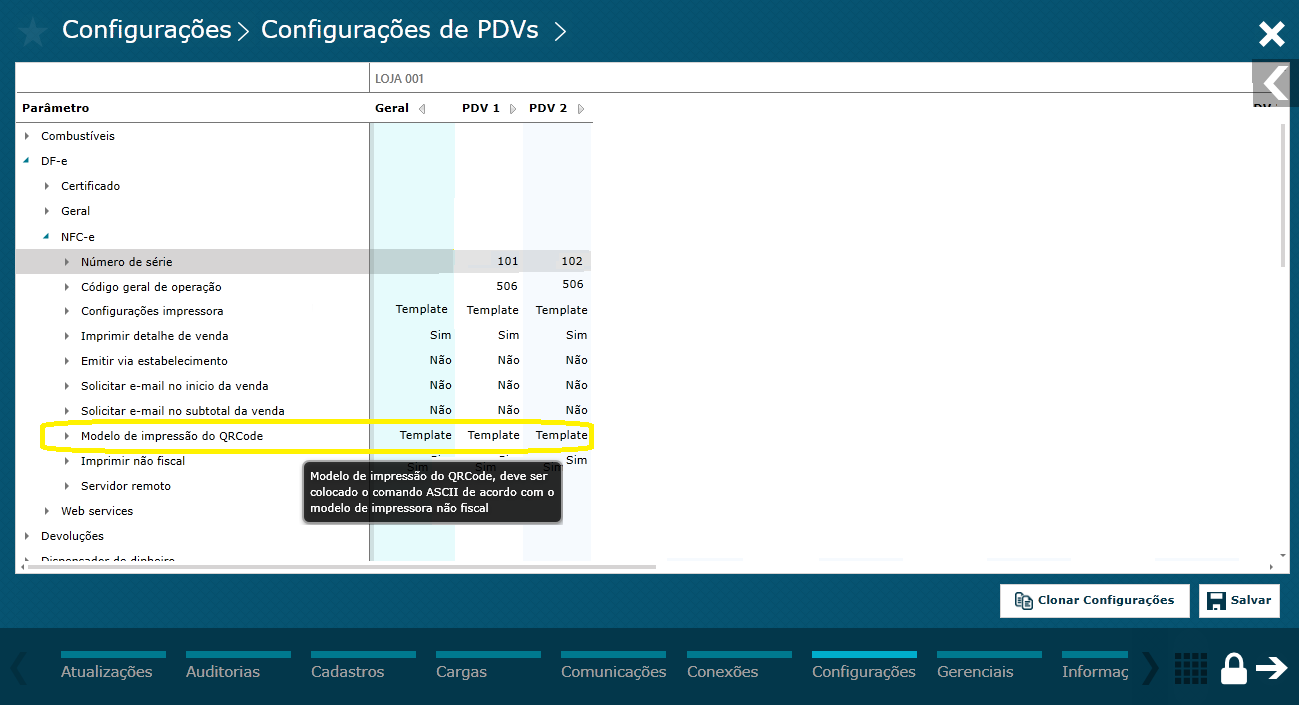Screen dimensions: 1299x705
Task: Click the left arrow chevron in the bottom bar
Action: tap(15, 668)
